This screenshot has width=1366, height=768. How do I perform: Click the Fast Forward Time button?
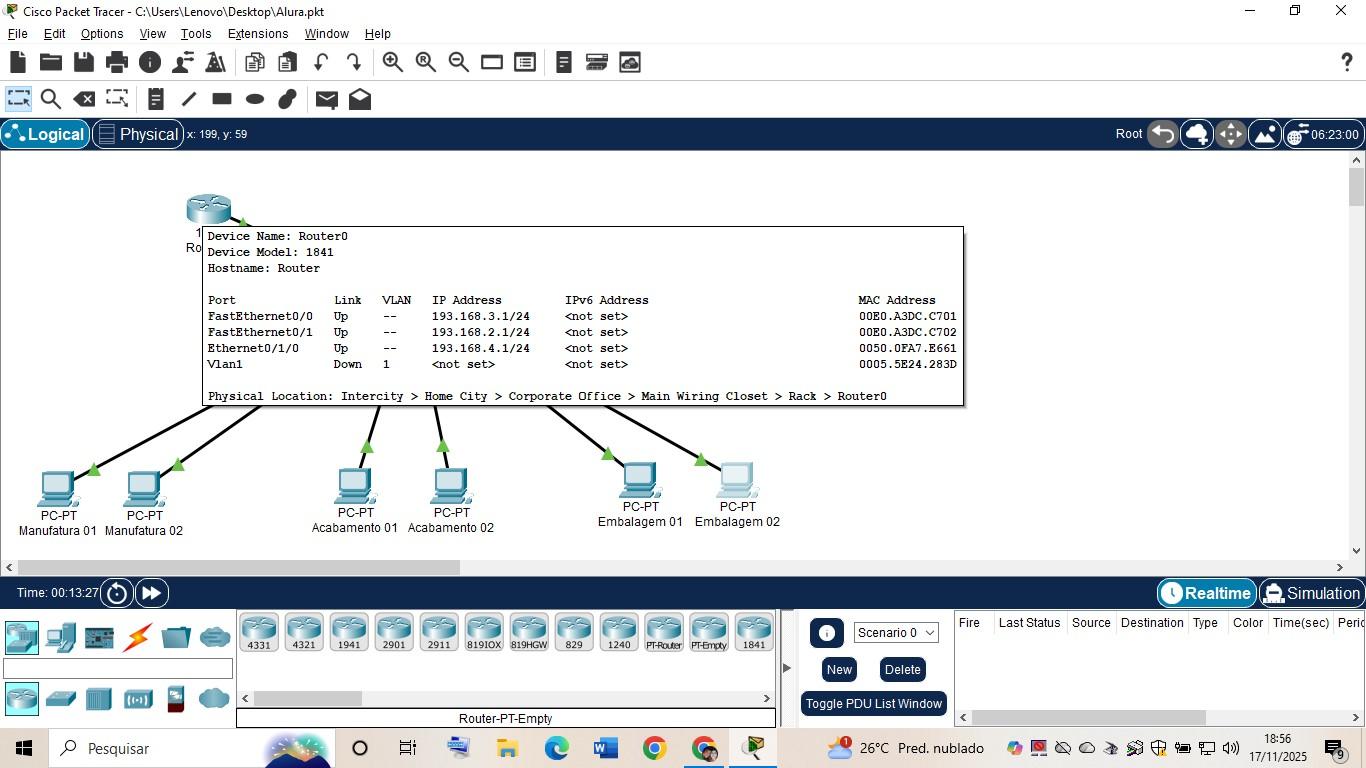tap(151, 593)
